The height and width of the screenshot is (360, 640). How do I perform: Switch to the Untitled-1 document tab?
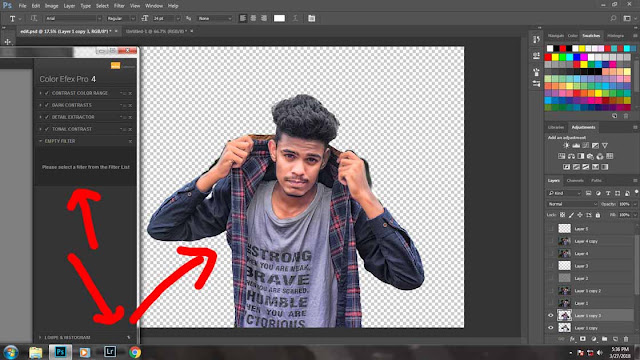pyautogui.click(x=156, y=31)
